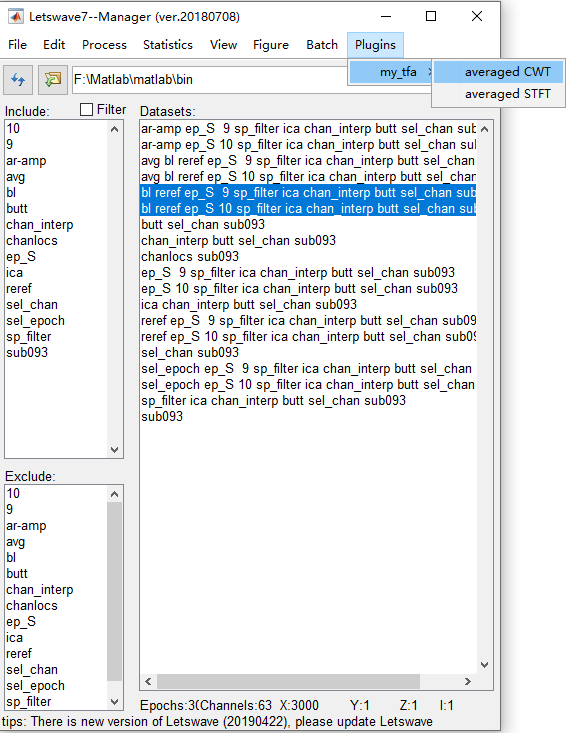Click Exclude list up scroll arrow

point(115,494)
